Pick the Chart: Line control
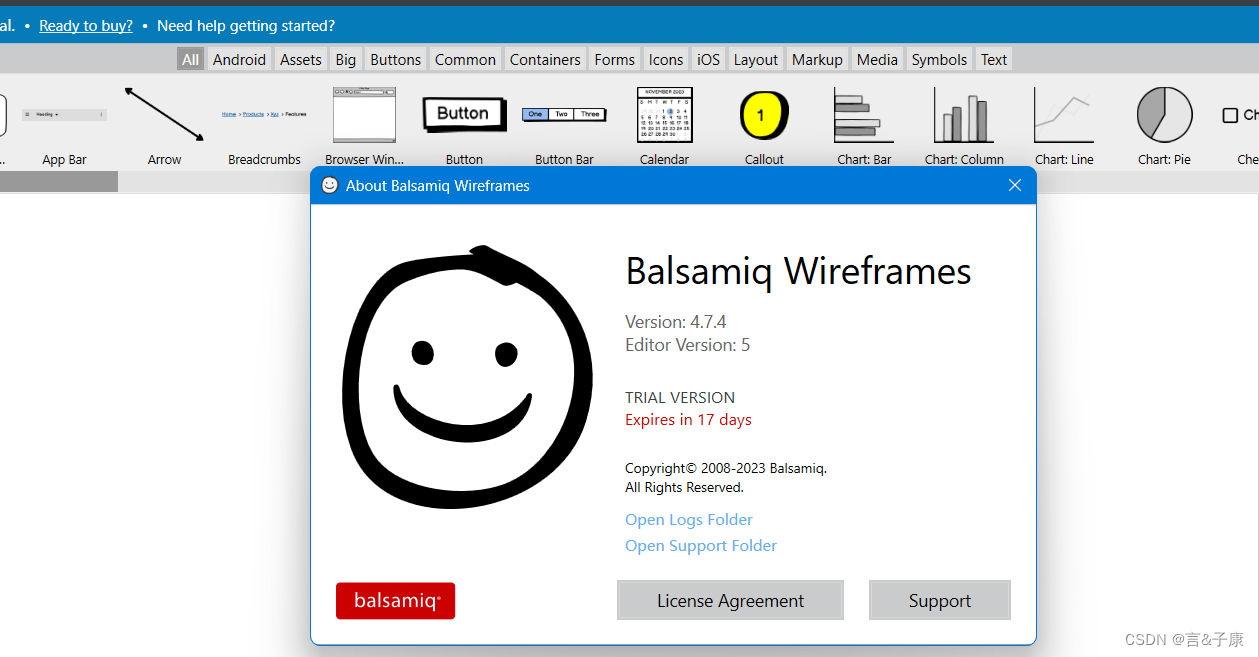The width and height of the screenshot is (1259, 657). 1064,114
